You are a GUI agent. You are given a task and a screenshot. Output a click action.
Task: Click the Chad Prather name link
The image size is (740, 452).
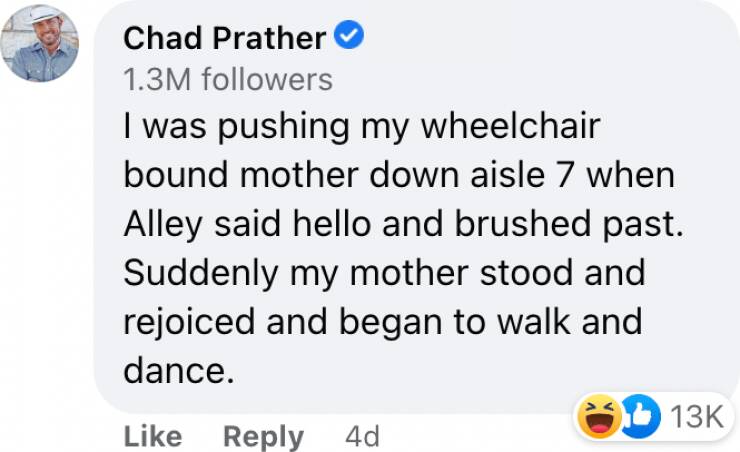coord(224,39)
